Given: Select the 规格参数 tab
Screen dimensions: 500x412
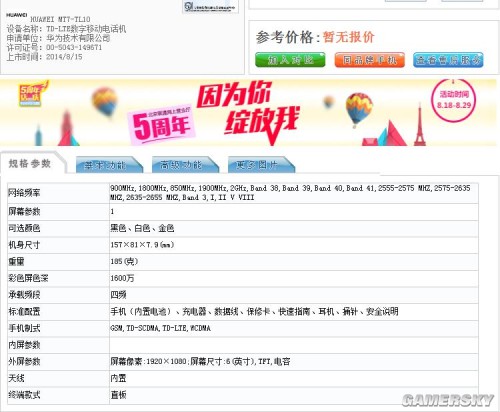Looking at the screenshot, I should (x=32, y=163).
